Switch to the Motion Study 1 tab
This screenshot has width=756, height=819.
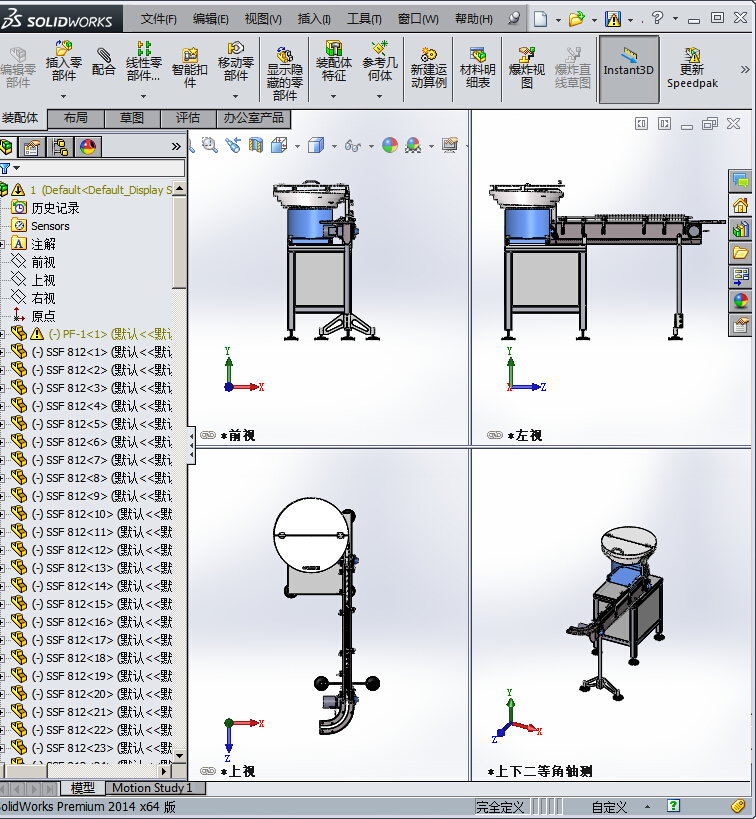click(152, 788)
